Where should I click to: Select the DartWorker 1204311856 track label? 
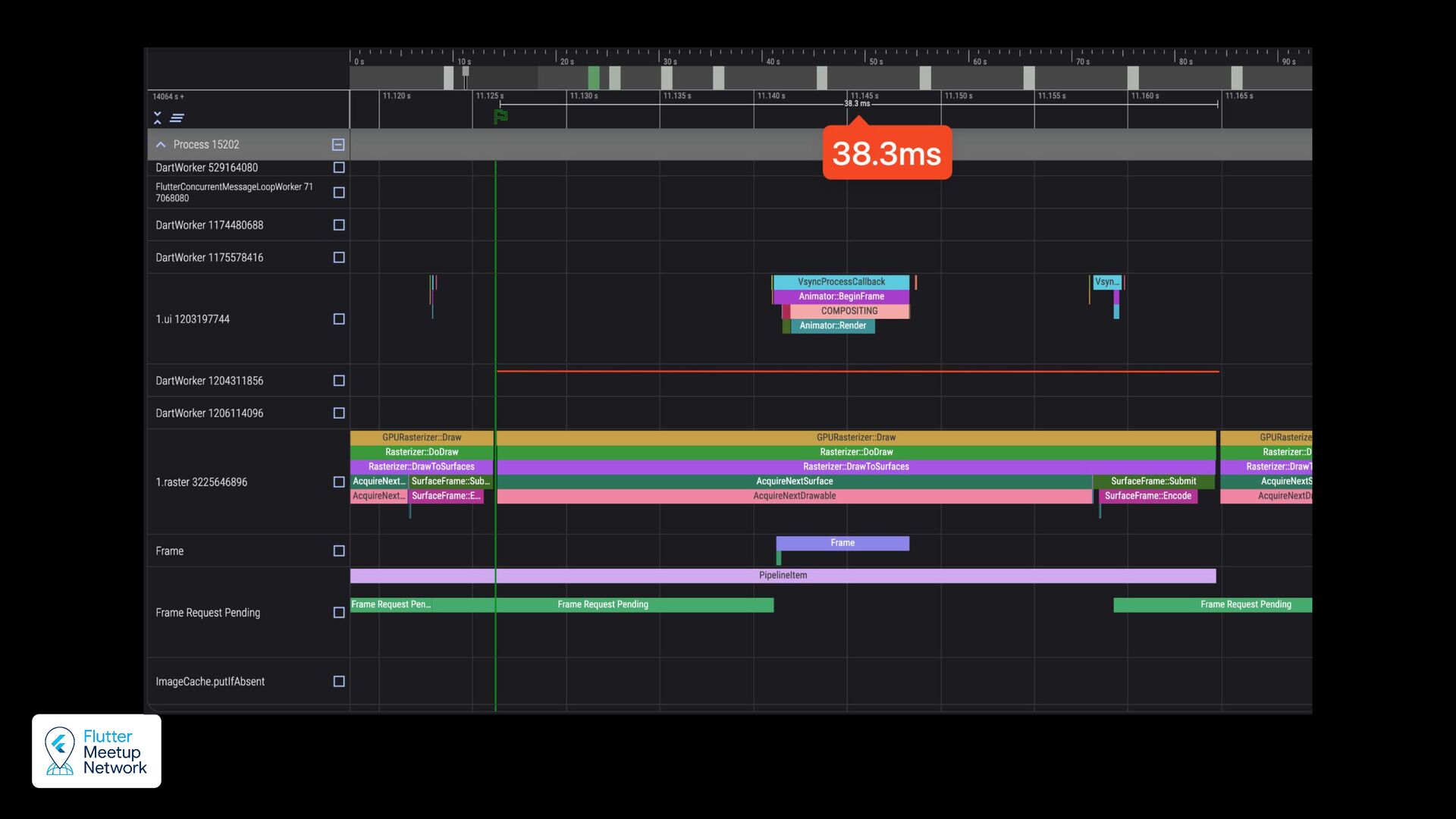click(209, 381)
